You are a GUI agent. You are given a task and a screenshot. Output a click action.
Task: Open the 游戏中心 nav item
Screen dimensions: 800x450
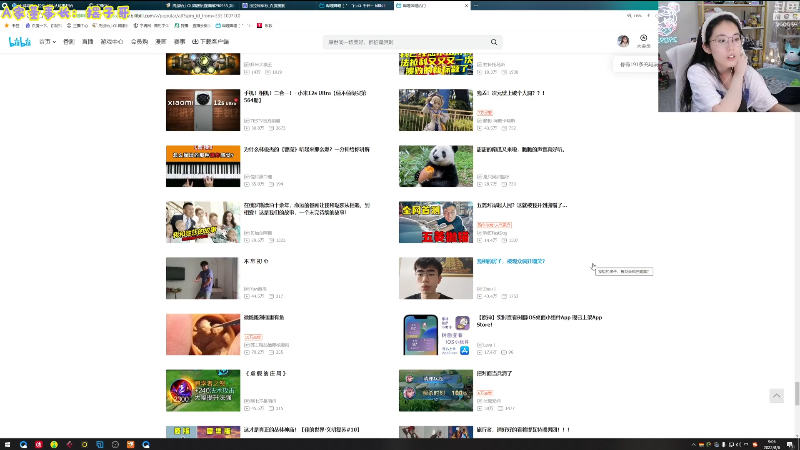tap(112, 42)
